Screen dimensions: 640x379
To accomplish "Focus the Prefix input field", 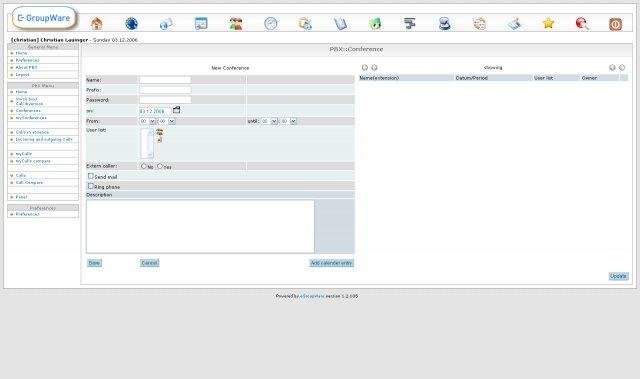I will tap(165, 90).
